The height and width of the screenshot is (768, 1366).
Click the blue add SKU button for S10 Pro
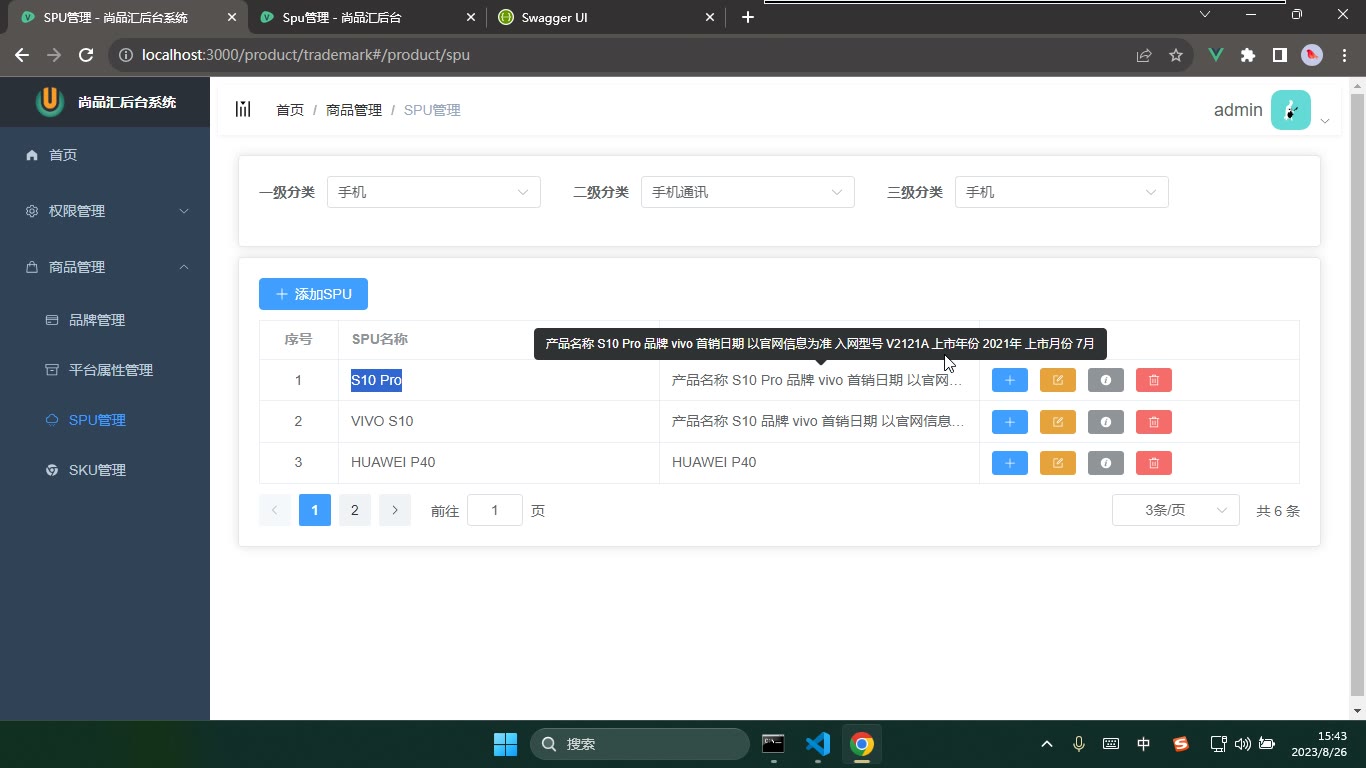click(1009, 380)
